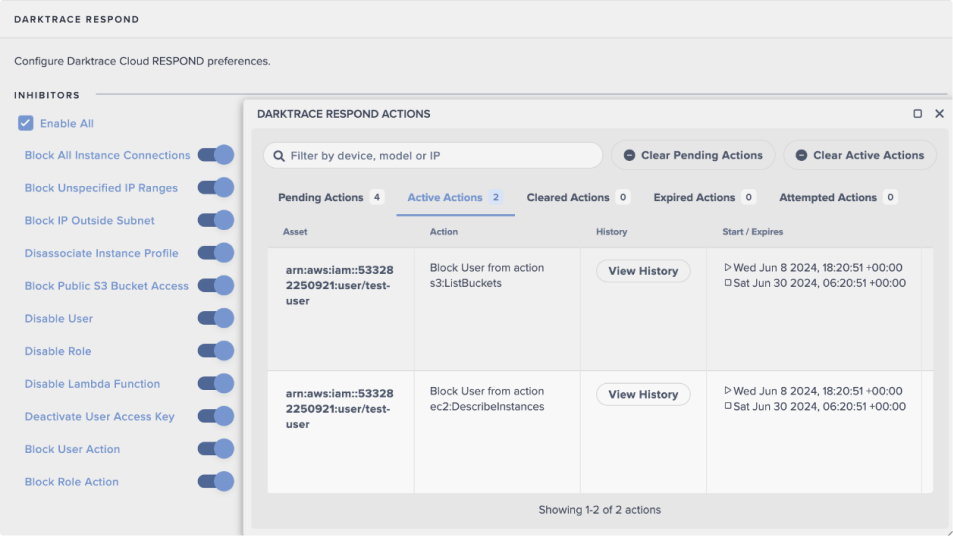Tick the Enable All checkbox
The width and height of the screenshot is (953, 536).
click(x=26, y=123)
